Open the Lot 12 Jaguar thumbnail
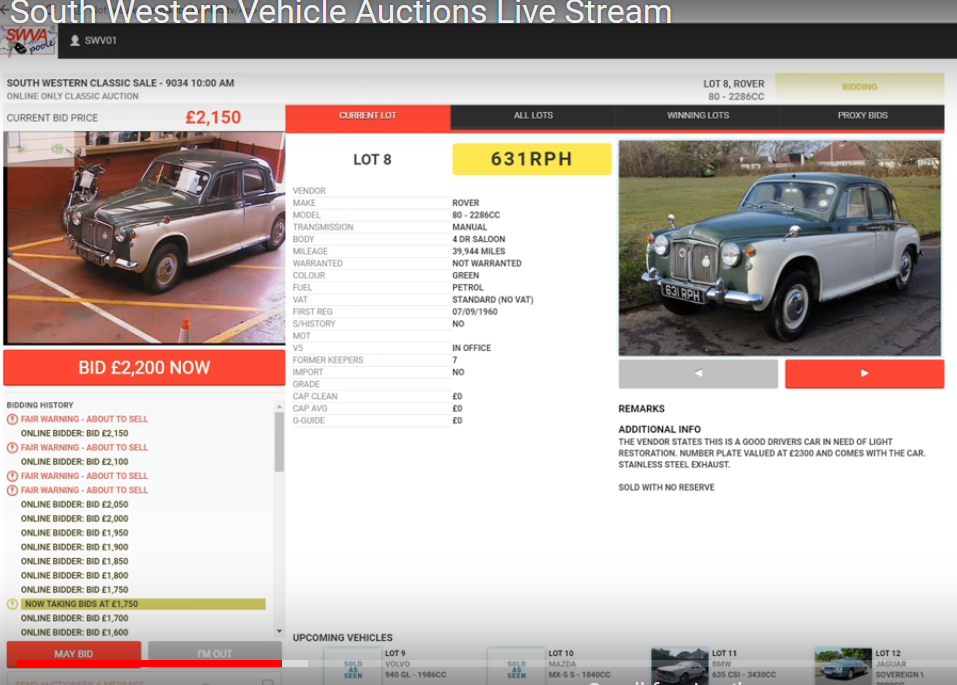 (x=843, y=665)
